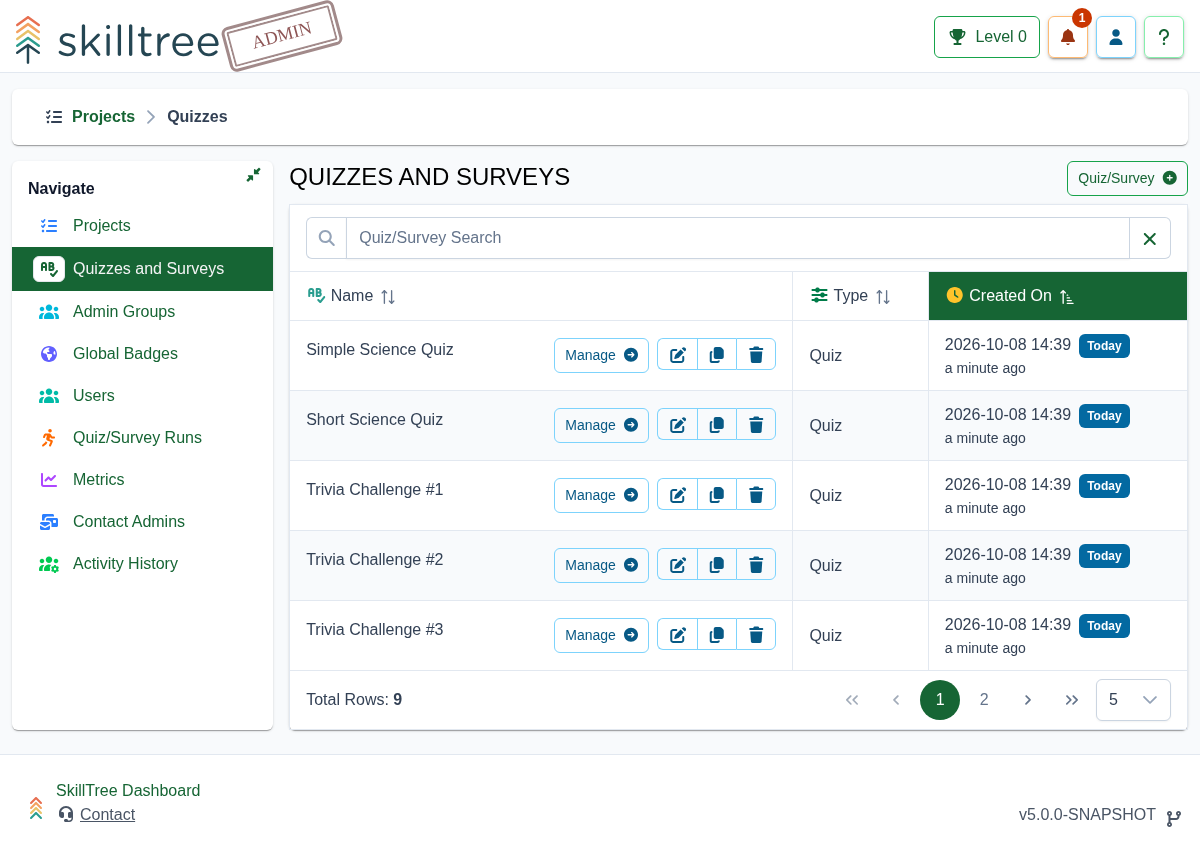Select page 1 in pagination
Image resolution: width=1200 pixels, height=851 pixels.
point(940,700)
